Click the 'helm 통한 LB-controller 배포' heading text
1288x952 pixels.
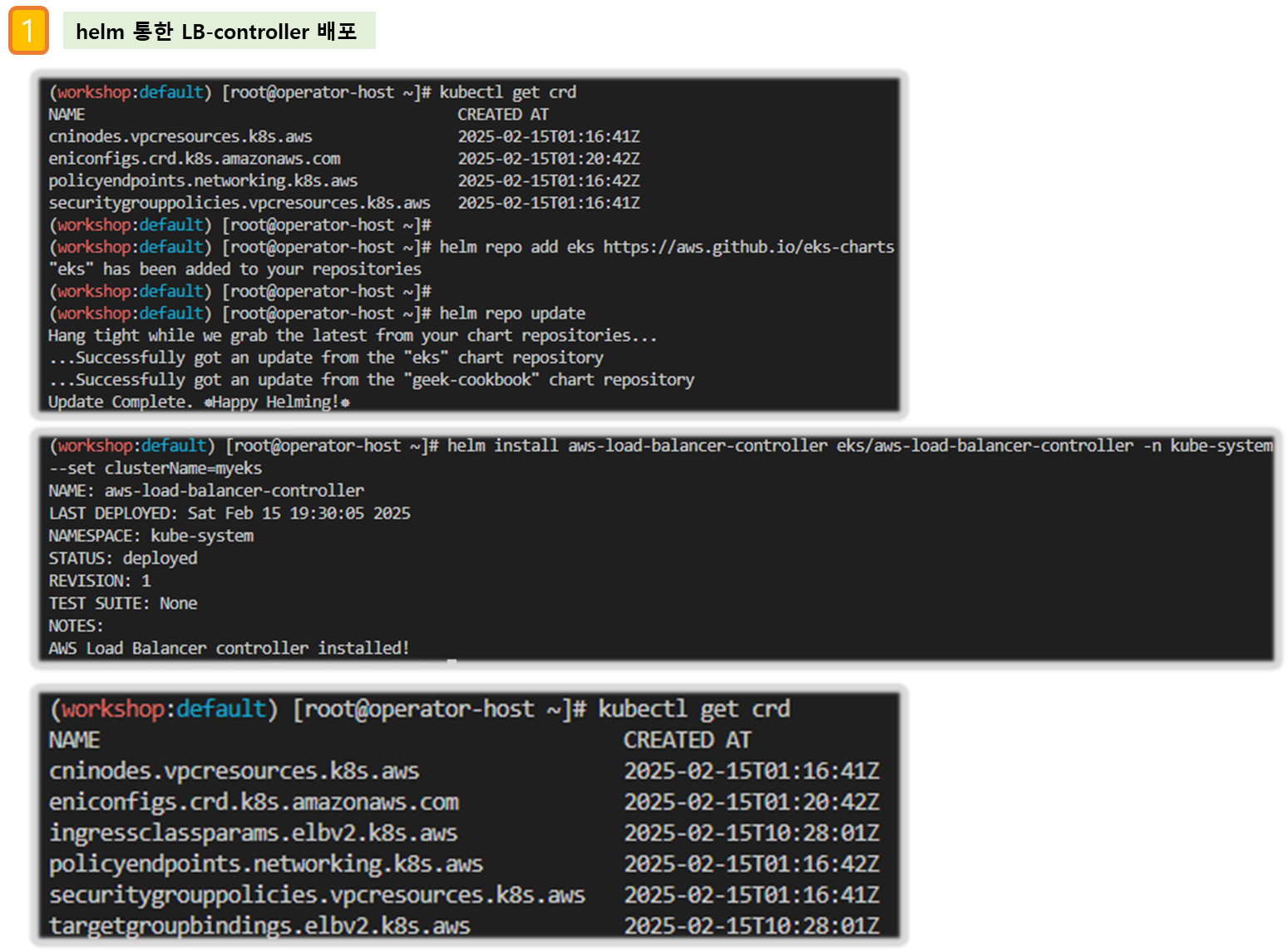pyautogui.click(x=216, y=32)
